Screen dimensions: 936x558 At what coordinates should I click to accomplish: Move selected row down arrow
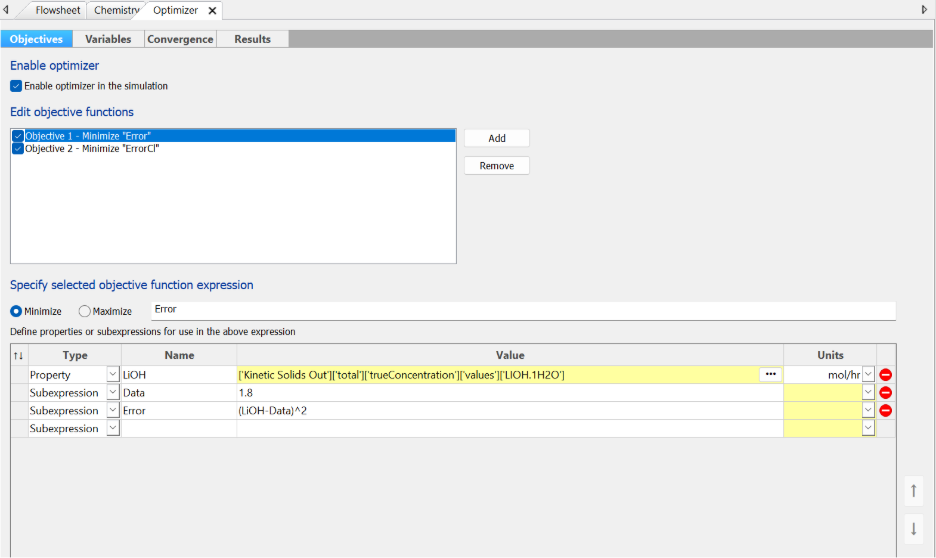click(913, 529)
